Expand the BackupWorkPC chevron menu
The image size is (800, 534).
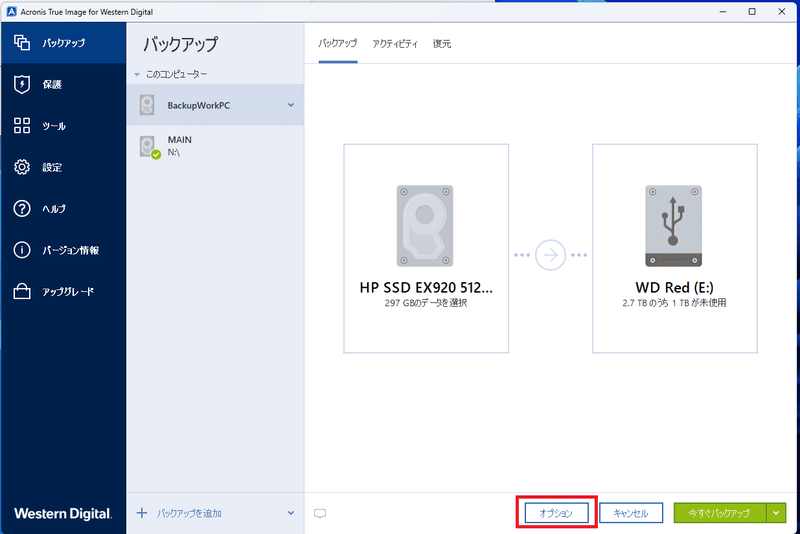291,105
